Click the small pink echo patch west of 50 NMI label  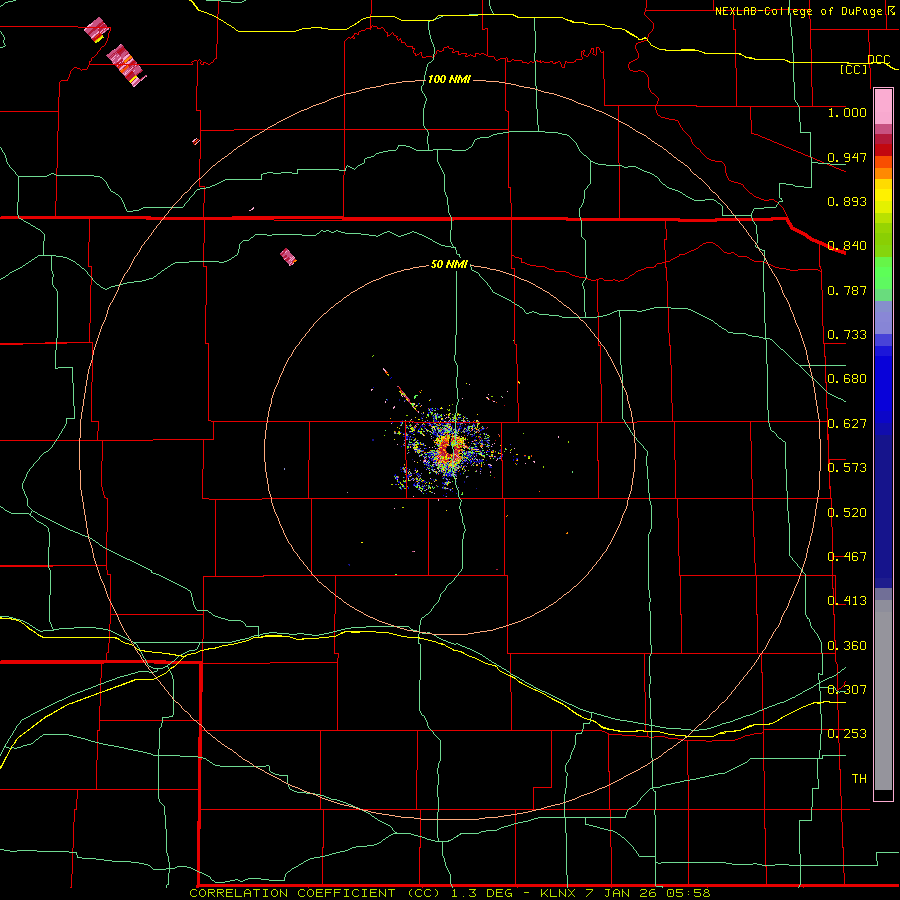click(x=288, y=257)
